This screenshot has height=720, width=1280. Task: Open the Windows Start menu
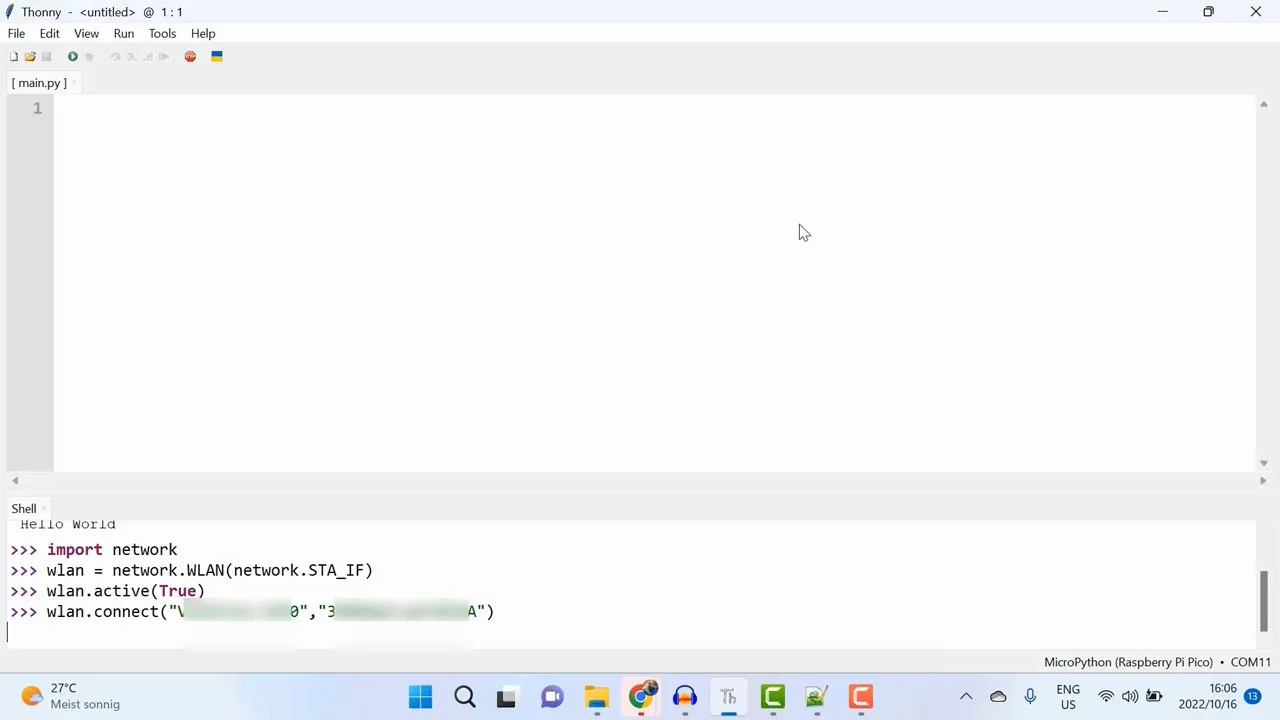point(420,697)
